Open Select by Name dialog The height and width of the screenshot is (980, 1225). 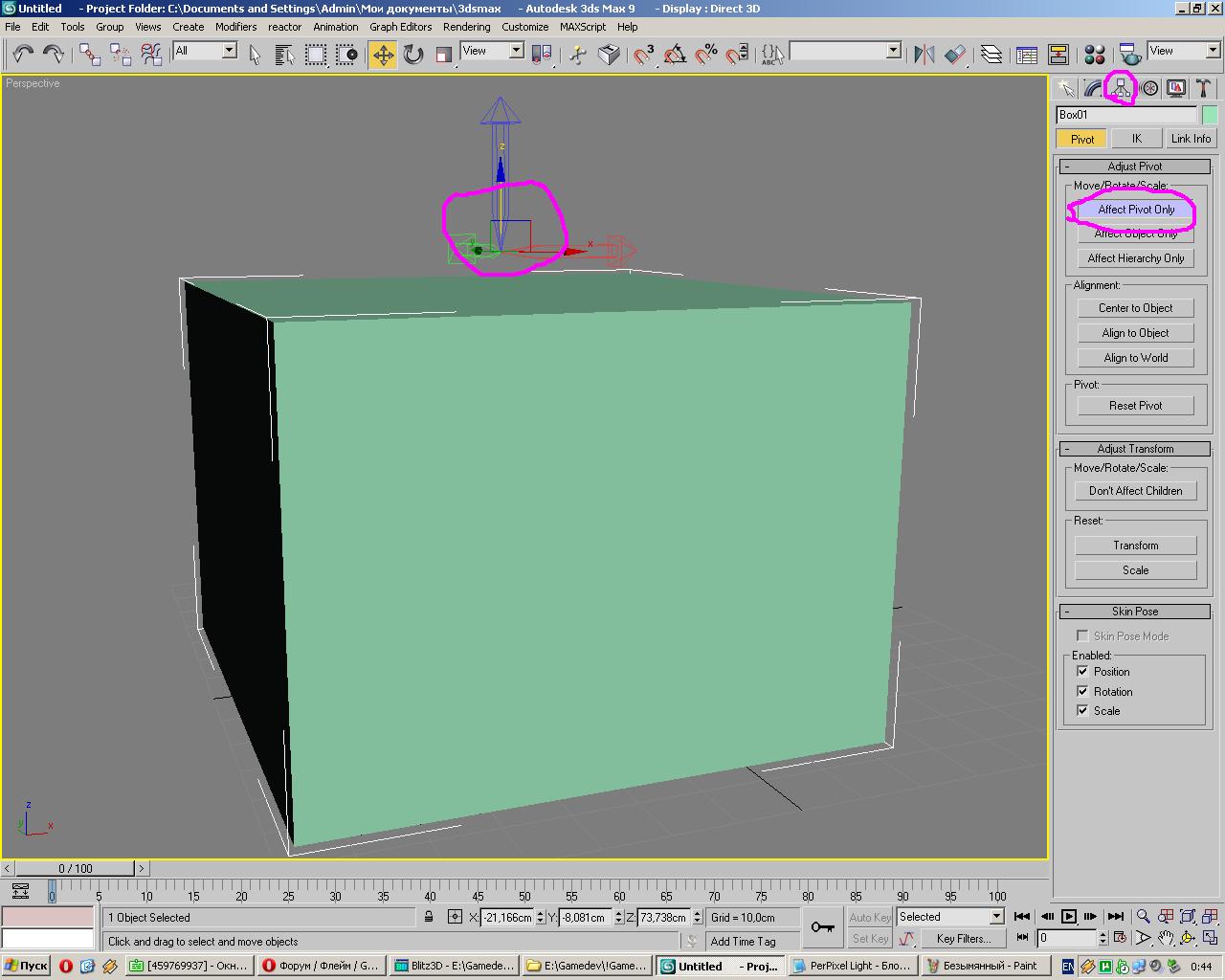284,55
